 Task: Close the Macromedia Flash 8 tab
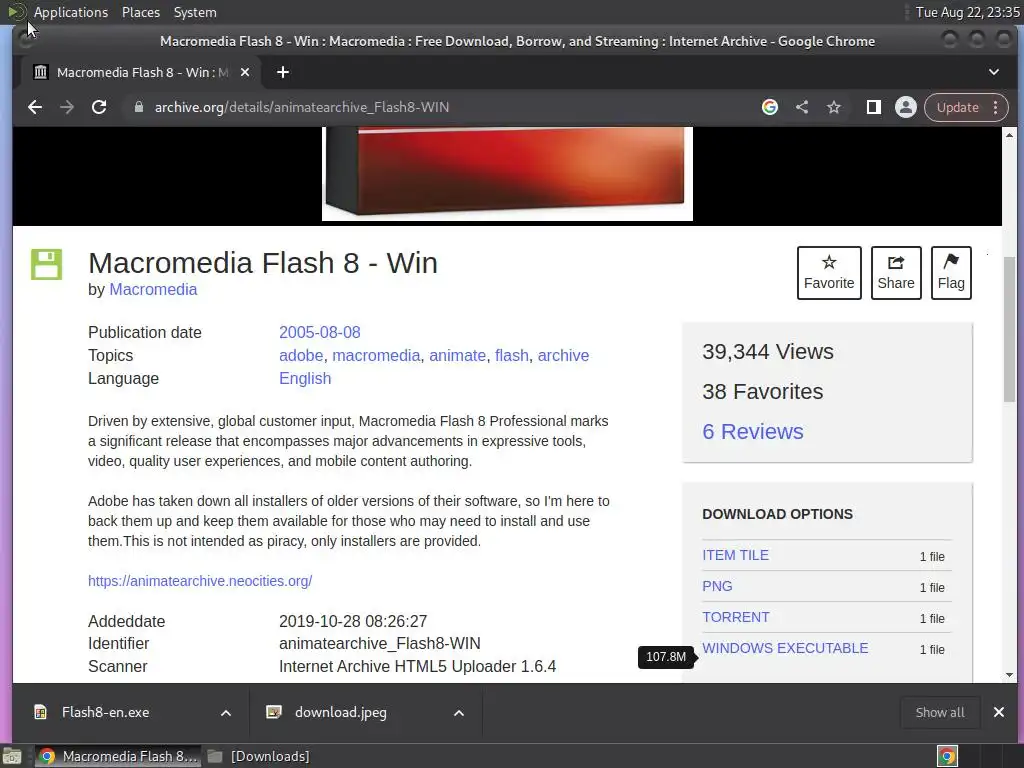(245, 72)
